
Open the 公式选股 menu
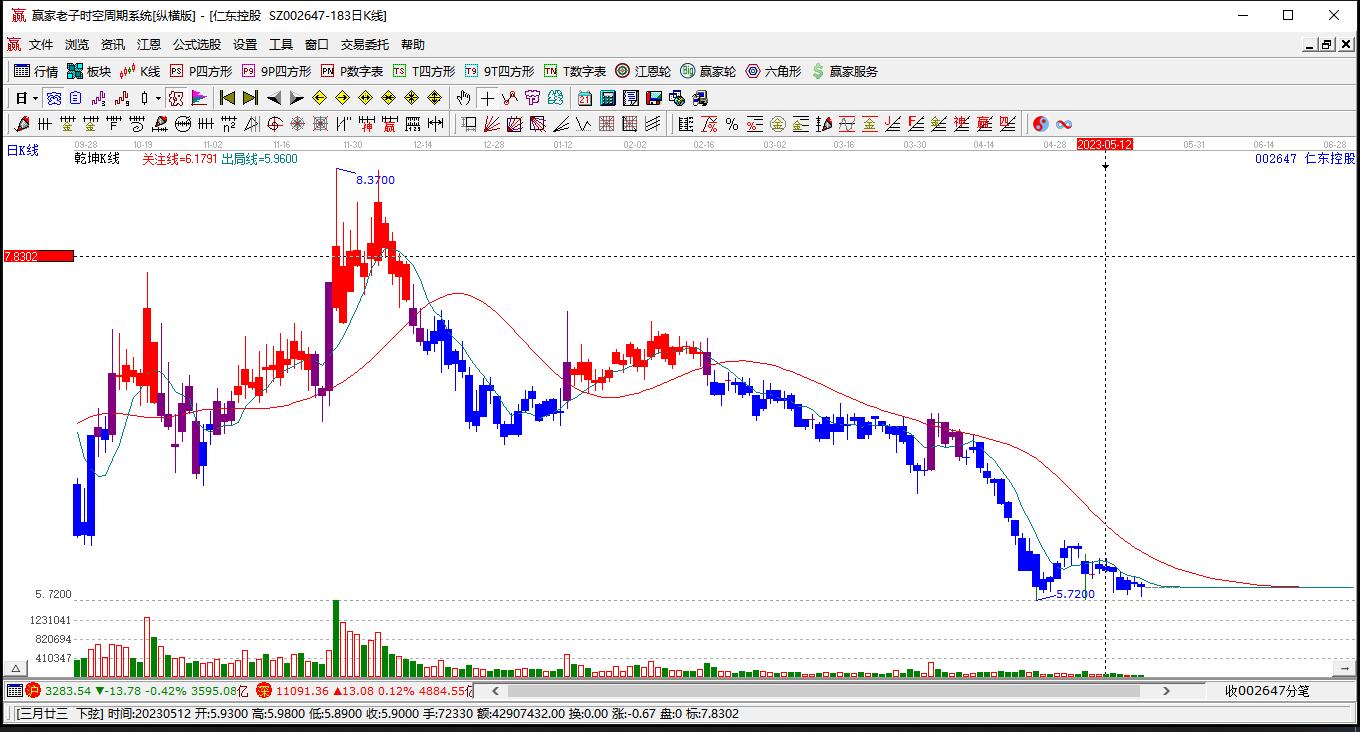tap(197, 45)
